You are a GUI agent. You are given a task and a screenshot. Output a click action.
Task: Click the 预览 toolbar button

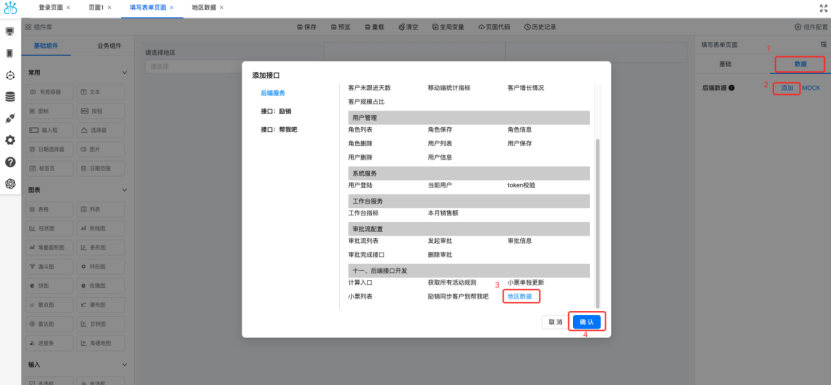pos(340,27)
